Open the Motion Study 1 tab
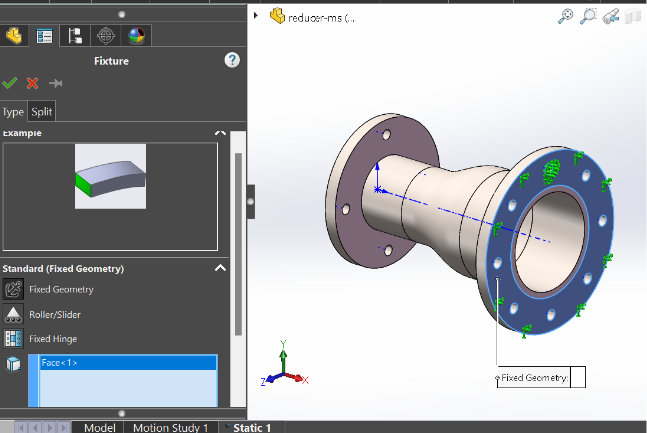Screen dimensions: 647x433 coord(171,427)
